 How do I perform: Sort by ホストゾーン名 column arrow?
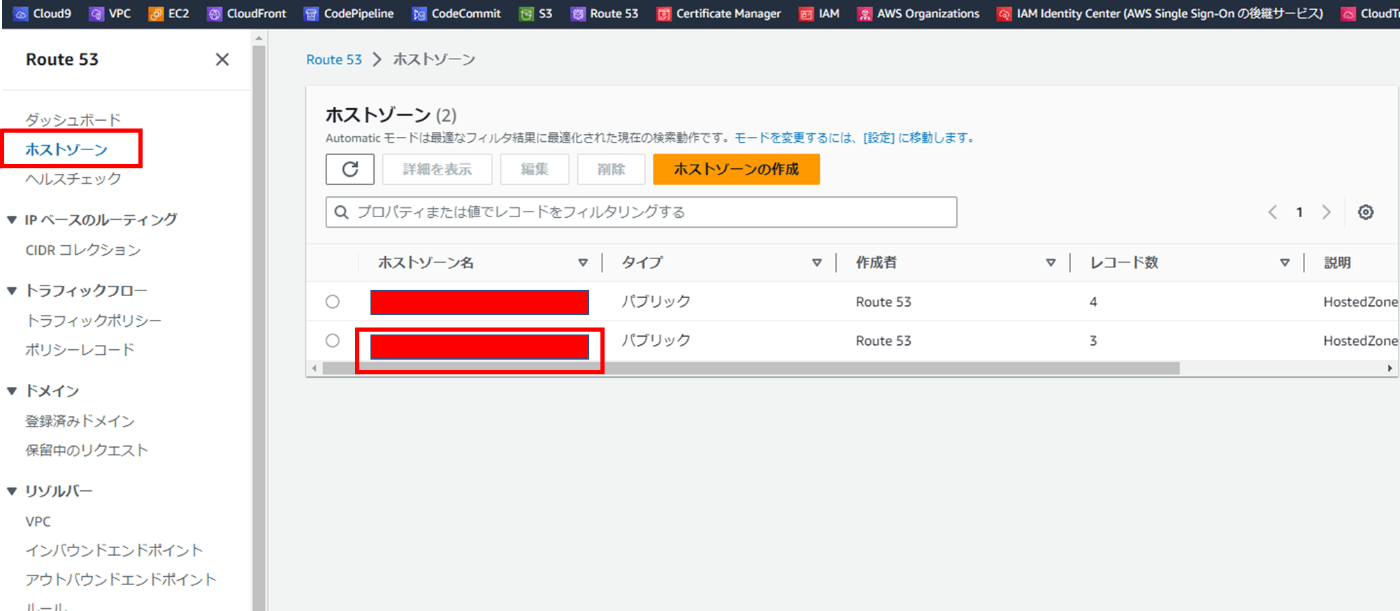(583, 263)
